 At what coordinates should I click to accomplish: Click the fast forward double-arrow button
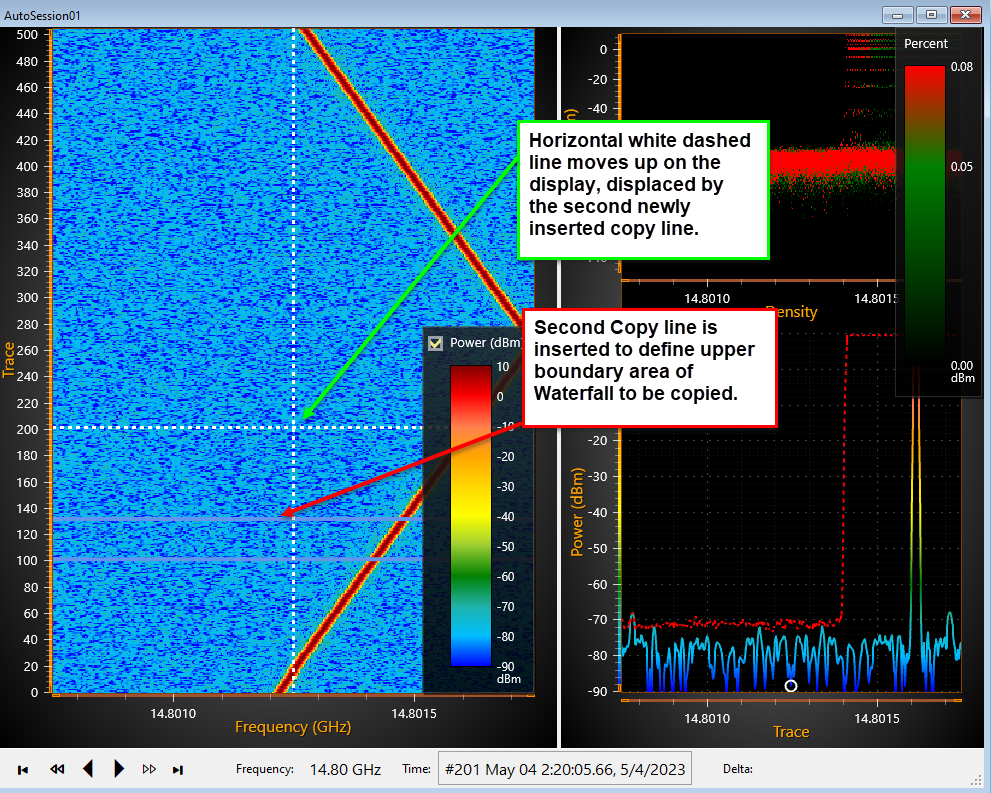pos(149,769)
